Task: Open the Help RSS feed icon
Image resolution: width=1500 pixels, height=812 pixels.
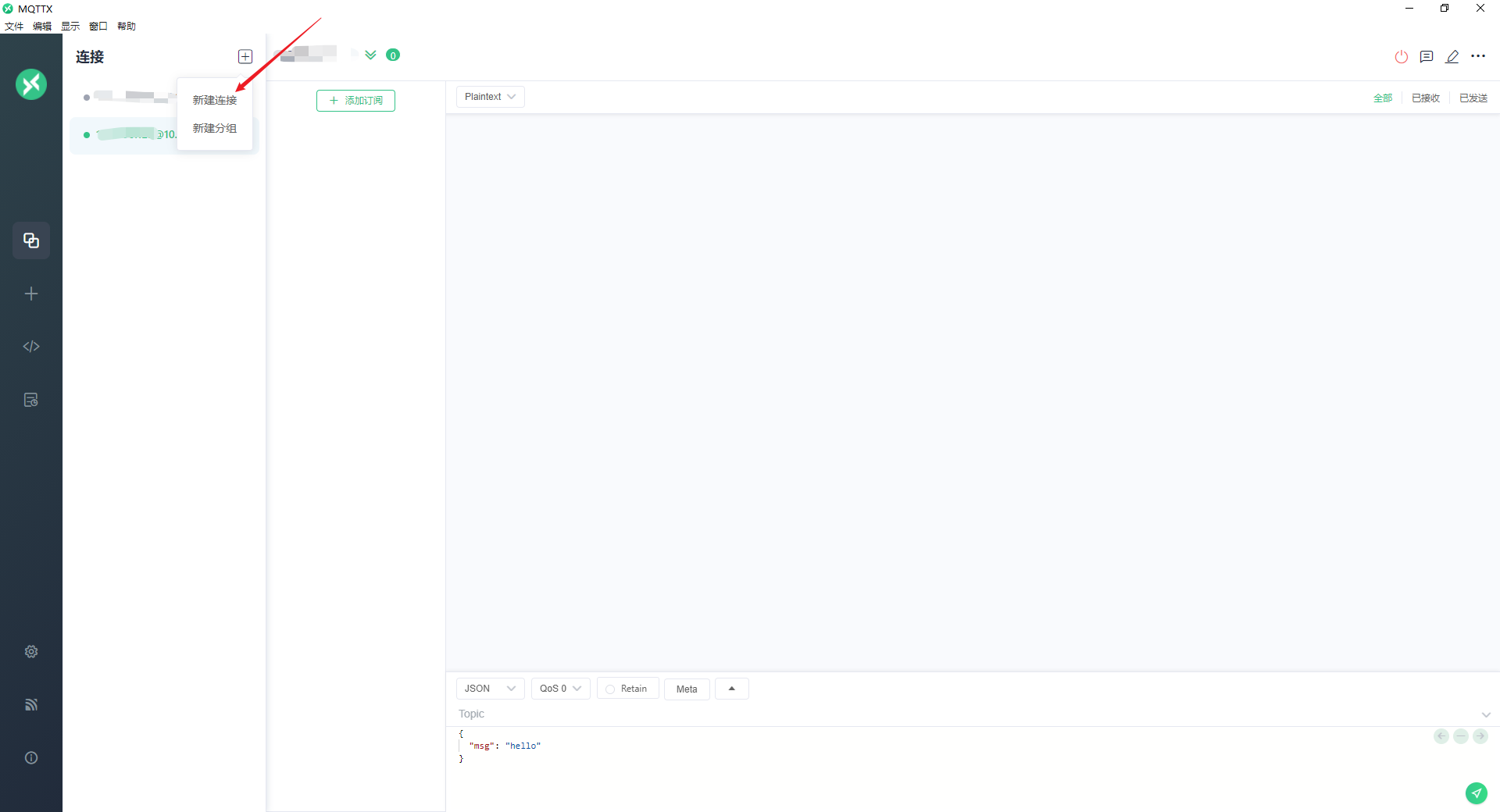Action: tap(31, 704)
